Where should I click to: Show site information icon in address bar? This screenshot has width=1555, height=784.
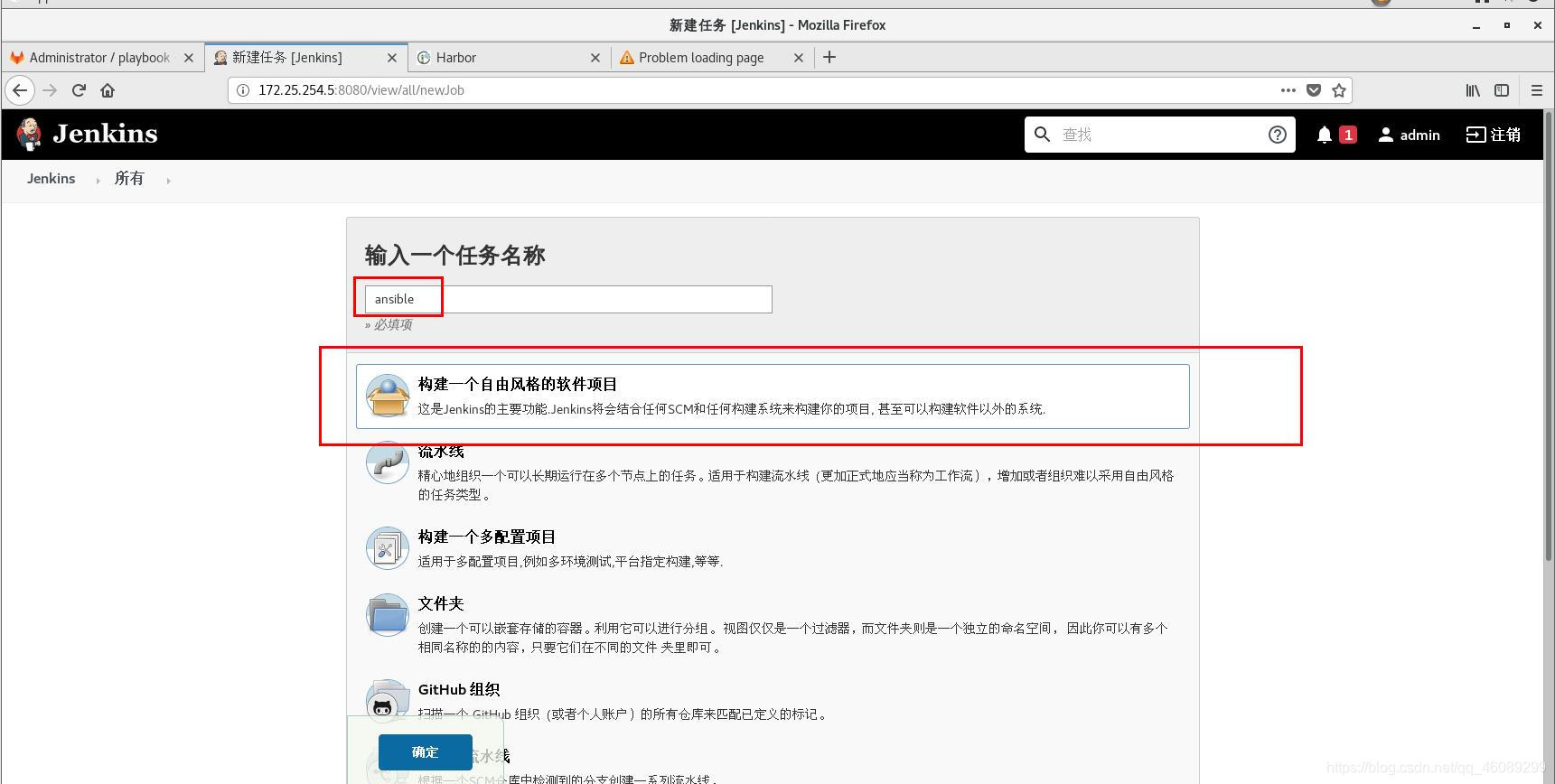[242, 90]
